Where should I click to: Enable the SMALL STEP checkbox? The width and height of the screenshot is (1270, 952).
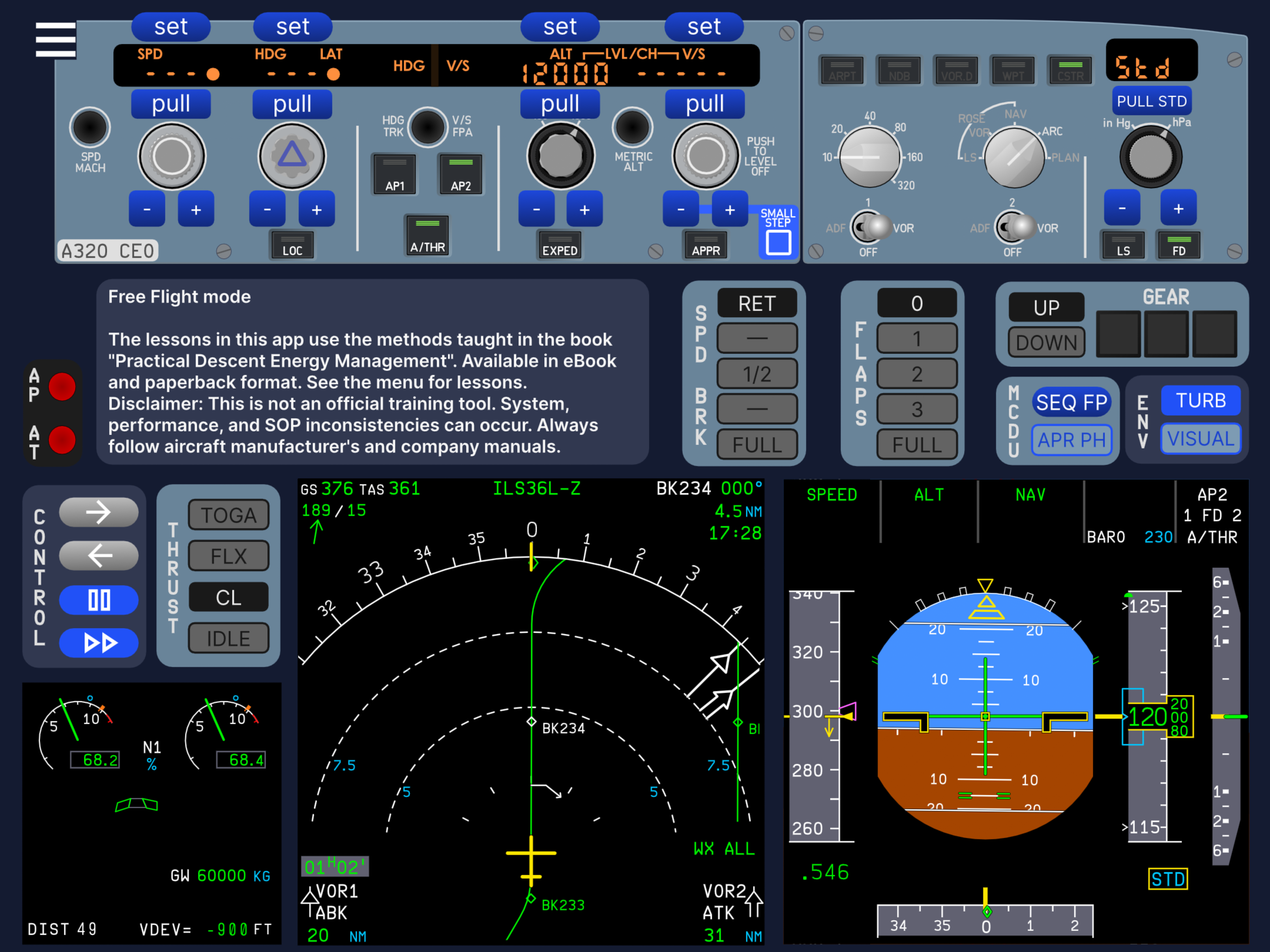coord(779,242)
